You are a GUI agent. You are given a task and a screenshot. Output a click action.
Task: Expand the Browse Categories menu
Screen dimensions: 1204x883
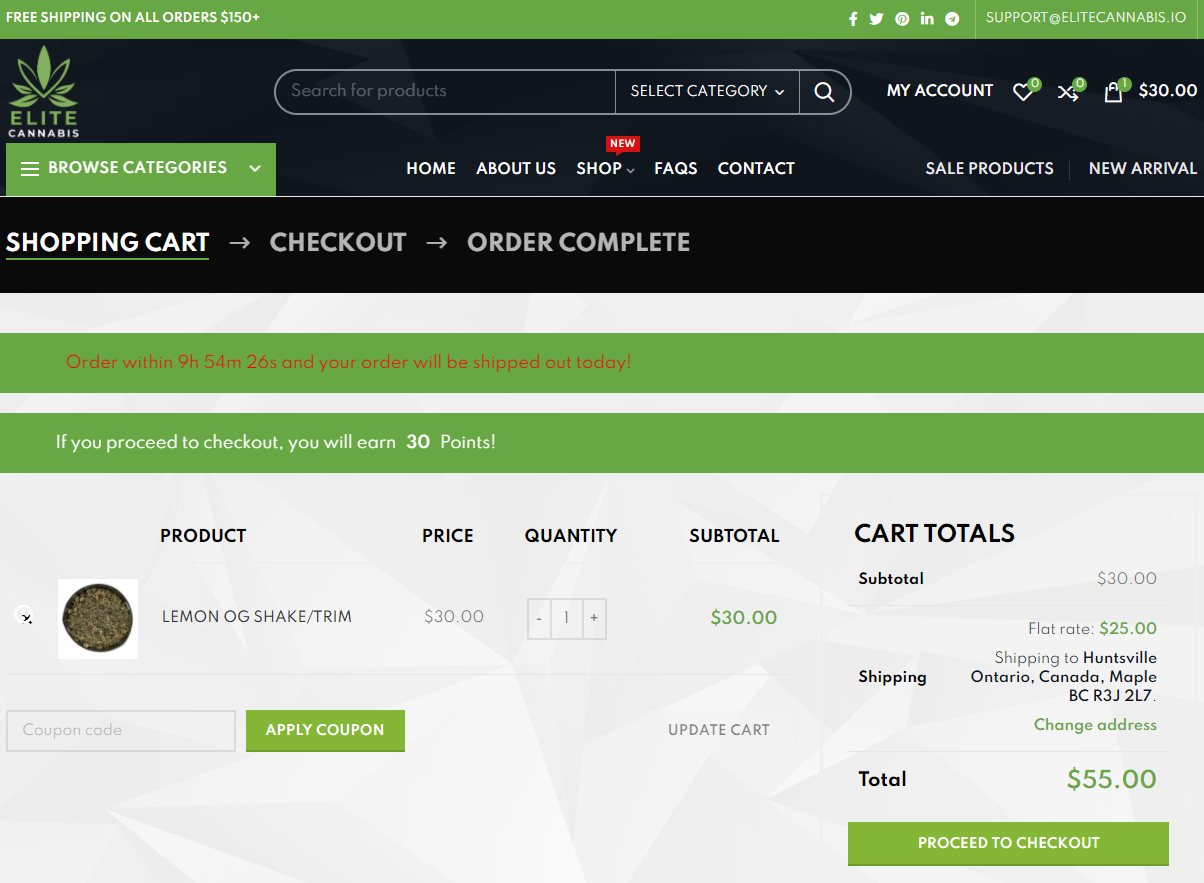coord(141,169)
